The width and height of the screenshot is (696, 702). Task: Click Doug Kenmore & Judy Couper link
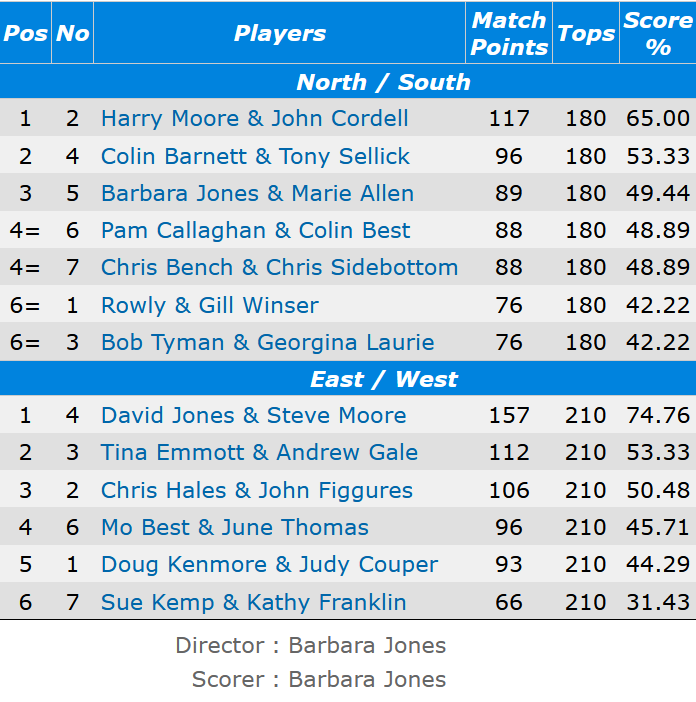(x=269, y=564)
